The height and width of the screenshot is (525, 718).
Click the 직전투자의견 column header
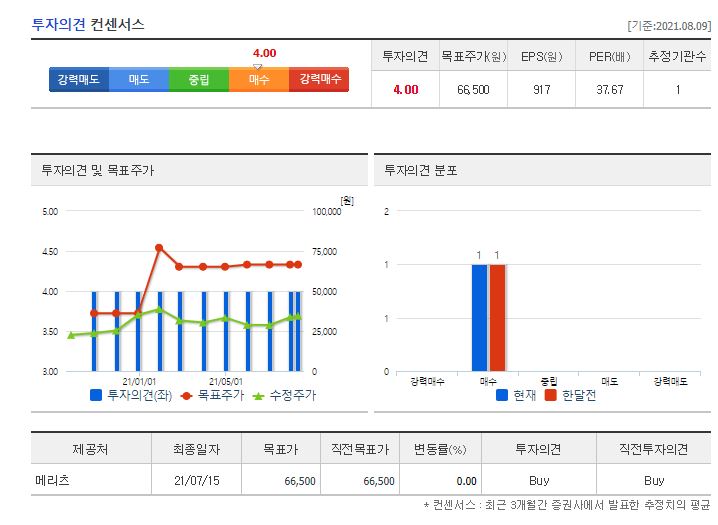coord(653,449)
